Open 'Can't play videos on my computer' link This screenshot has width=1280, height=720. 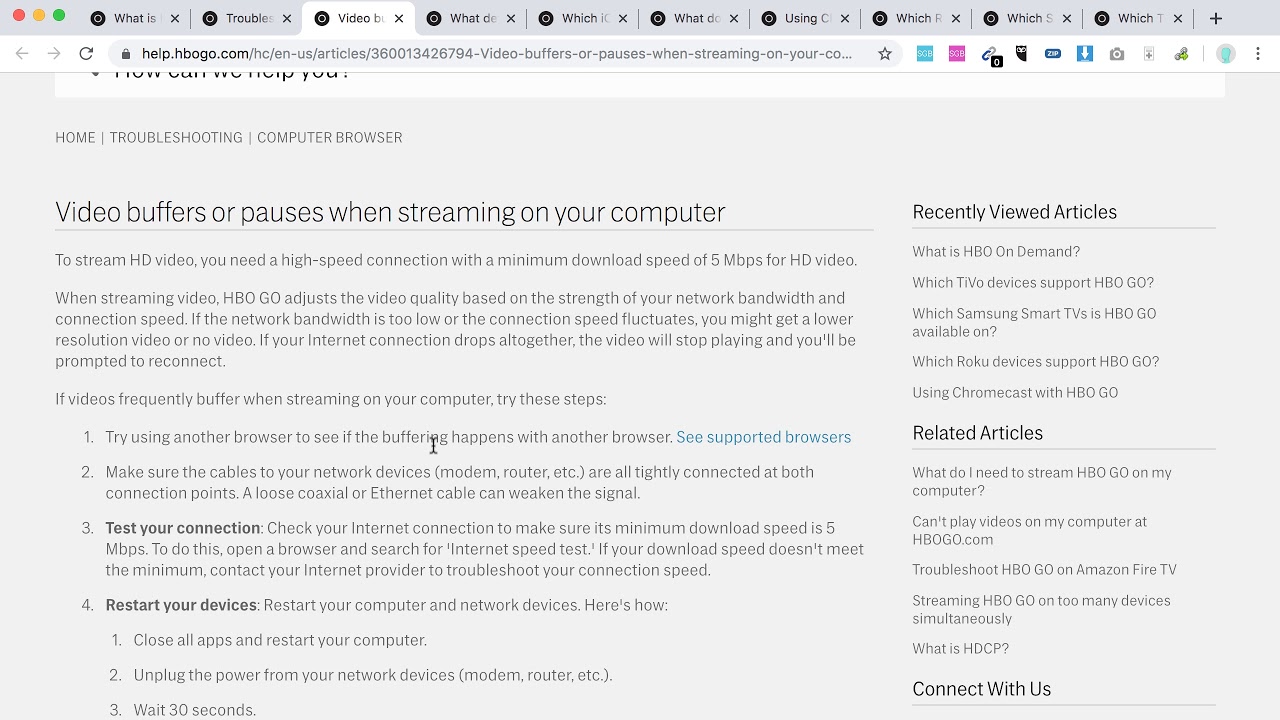pos(1029,530)
